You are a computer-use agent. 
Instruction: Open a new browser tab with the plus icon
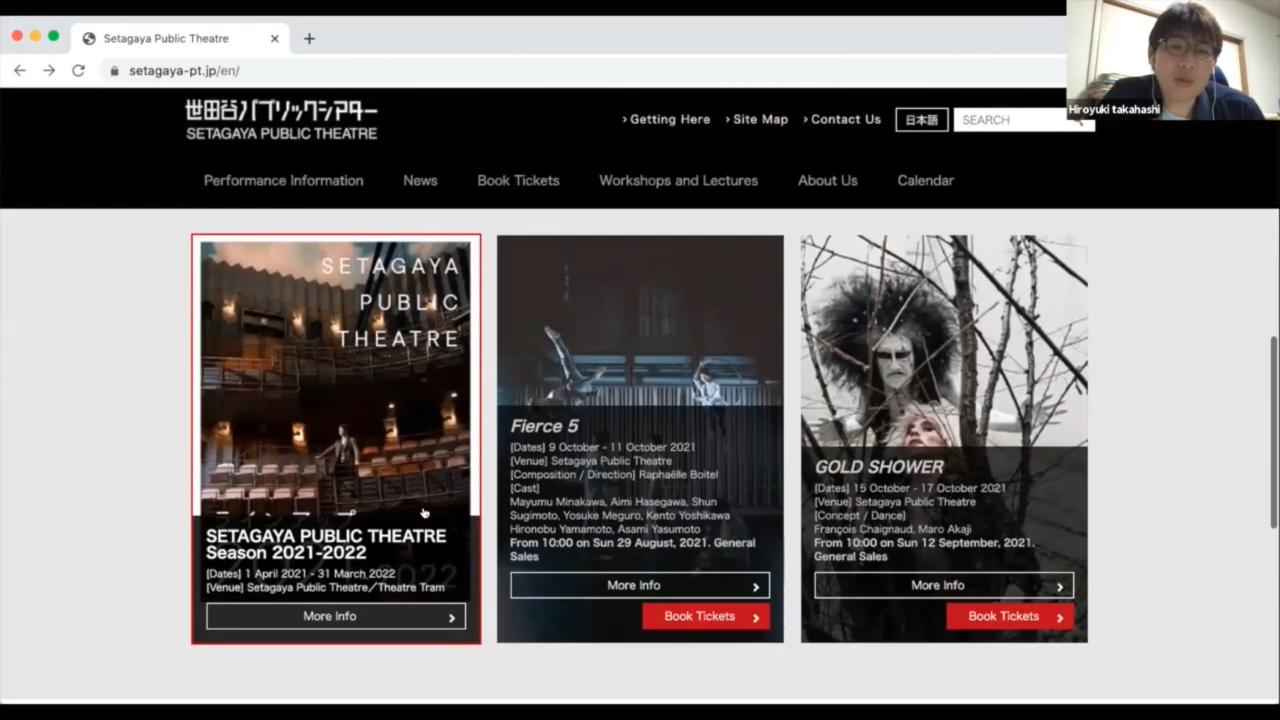pos(309,39)
